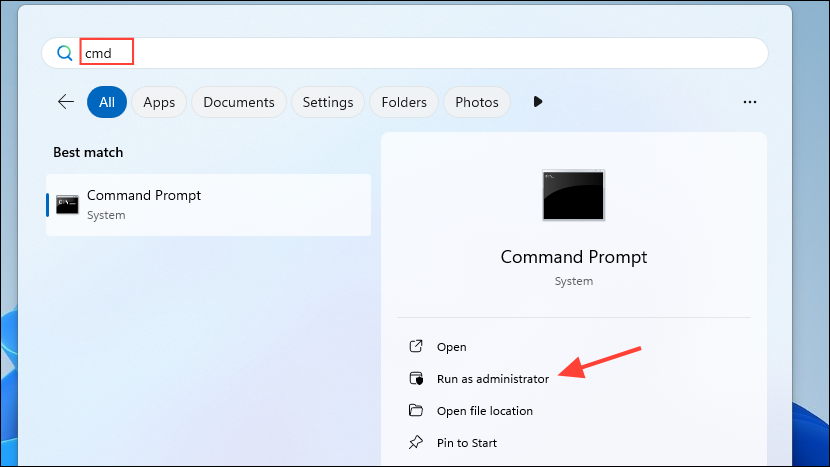Click the large Command Prompt preview thumbnail
Image resolution: width=830 pixels, height=467 pixels.
[573, 195]
